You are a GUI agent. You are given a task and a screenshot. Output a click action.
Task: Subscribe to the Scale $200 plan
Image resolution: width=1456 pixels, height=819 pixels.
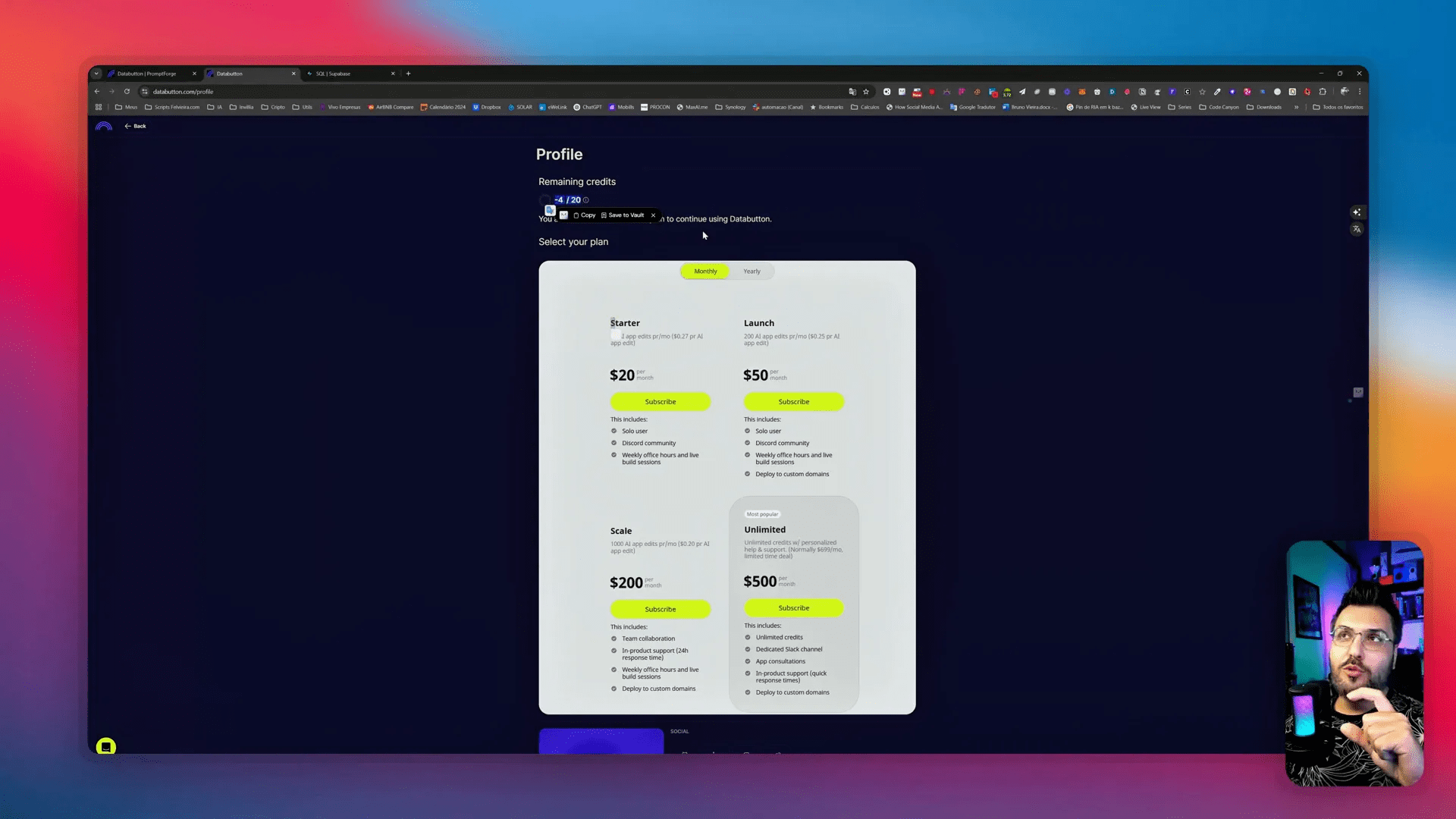[x=661, y=610]
